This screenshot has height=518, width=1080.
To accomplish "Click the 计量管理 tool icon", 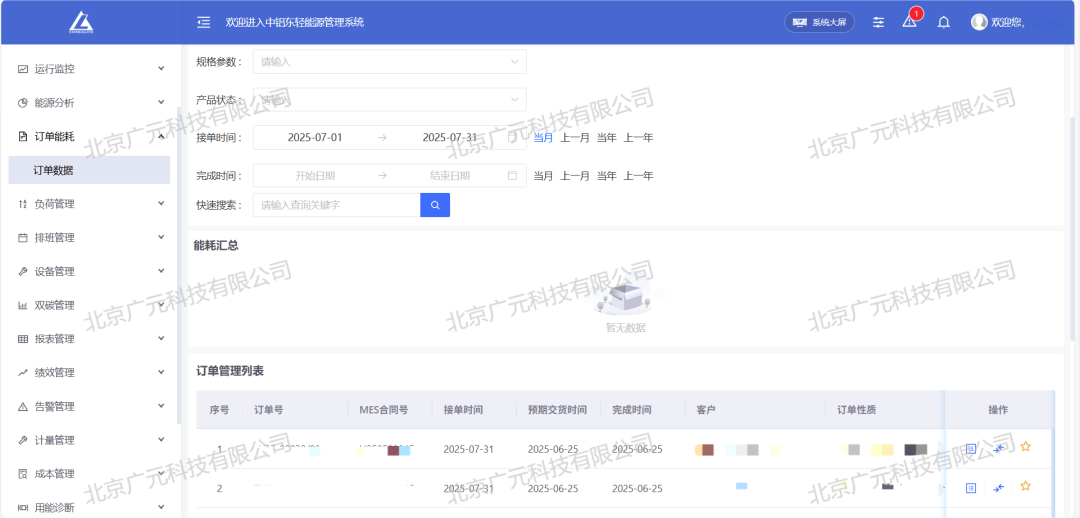I will (23, 440).
